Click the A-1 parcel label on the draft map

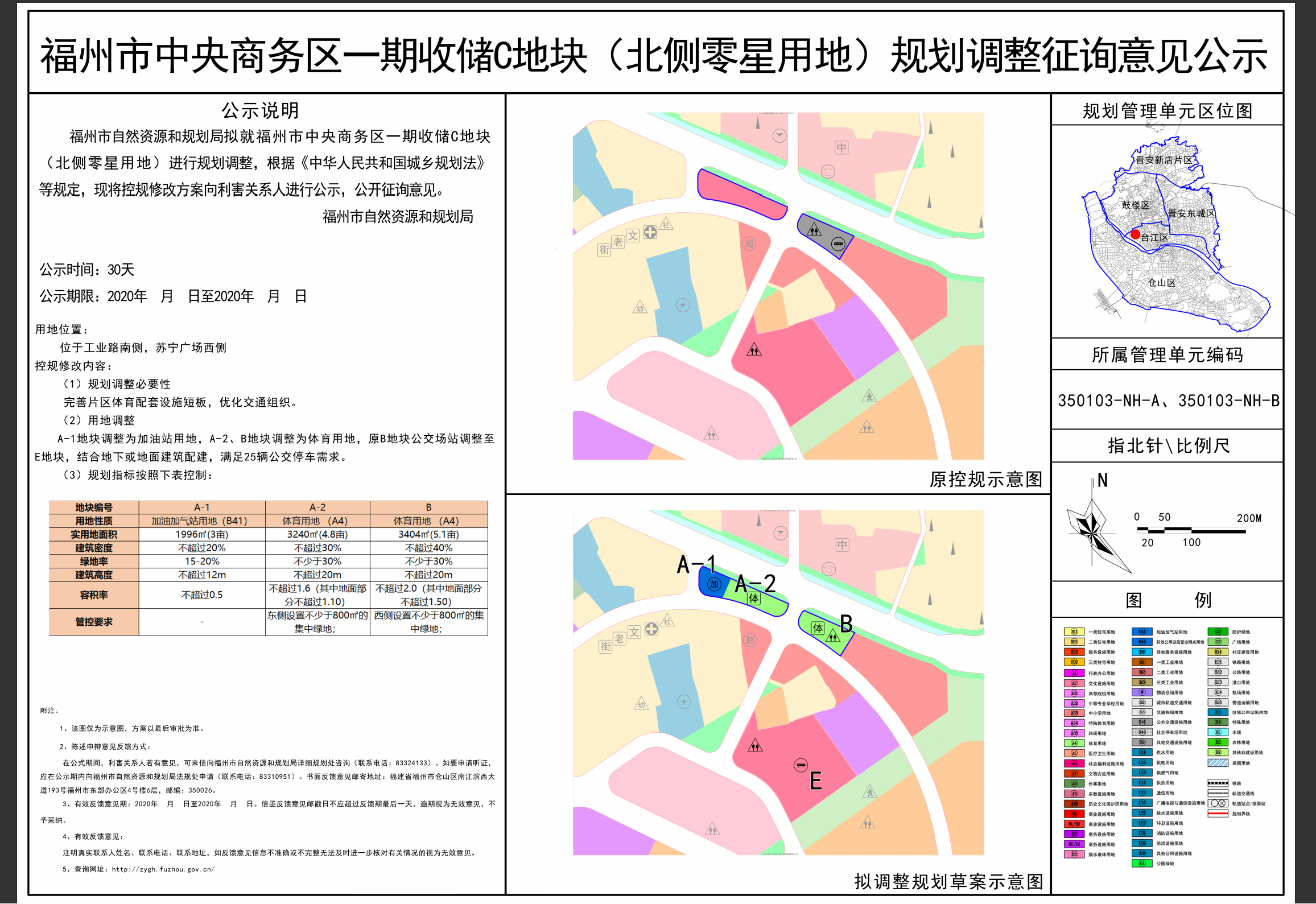(696, 564)
